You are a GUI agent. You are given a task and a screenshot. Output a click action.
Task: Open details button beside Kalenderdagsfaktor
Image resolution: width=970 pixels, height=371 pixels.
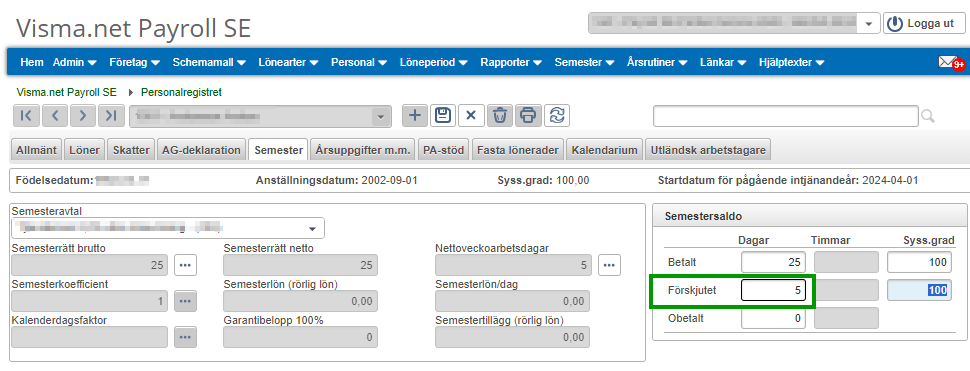pyautogui.click(x=186, y=337)
